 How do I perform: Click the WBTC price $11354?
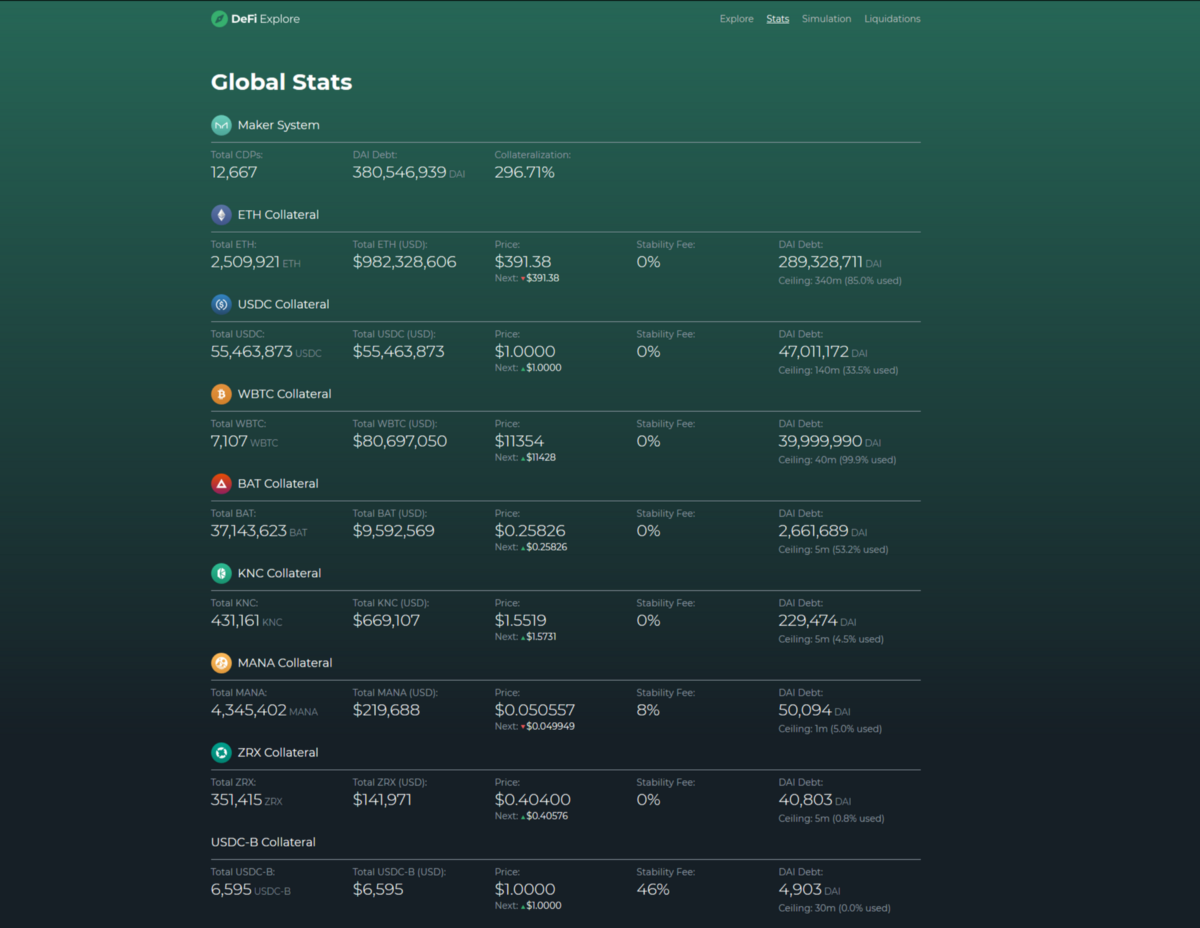coord(520,441)
